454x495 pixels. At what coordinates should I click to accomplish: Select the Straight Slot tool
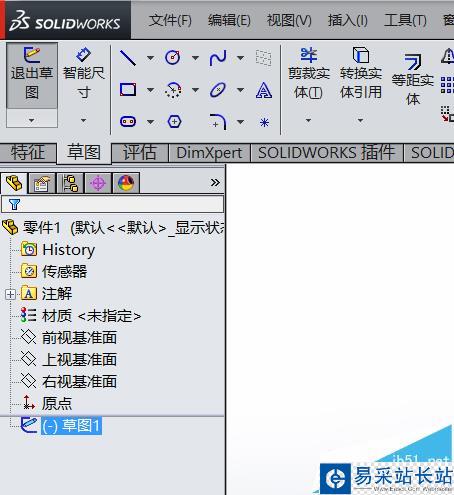click(x=128, y=121)
